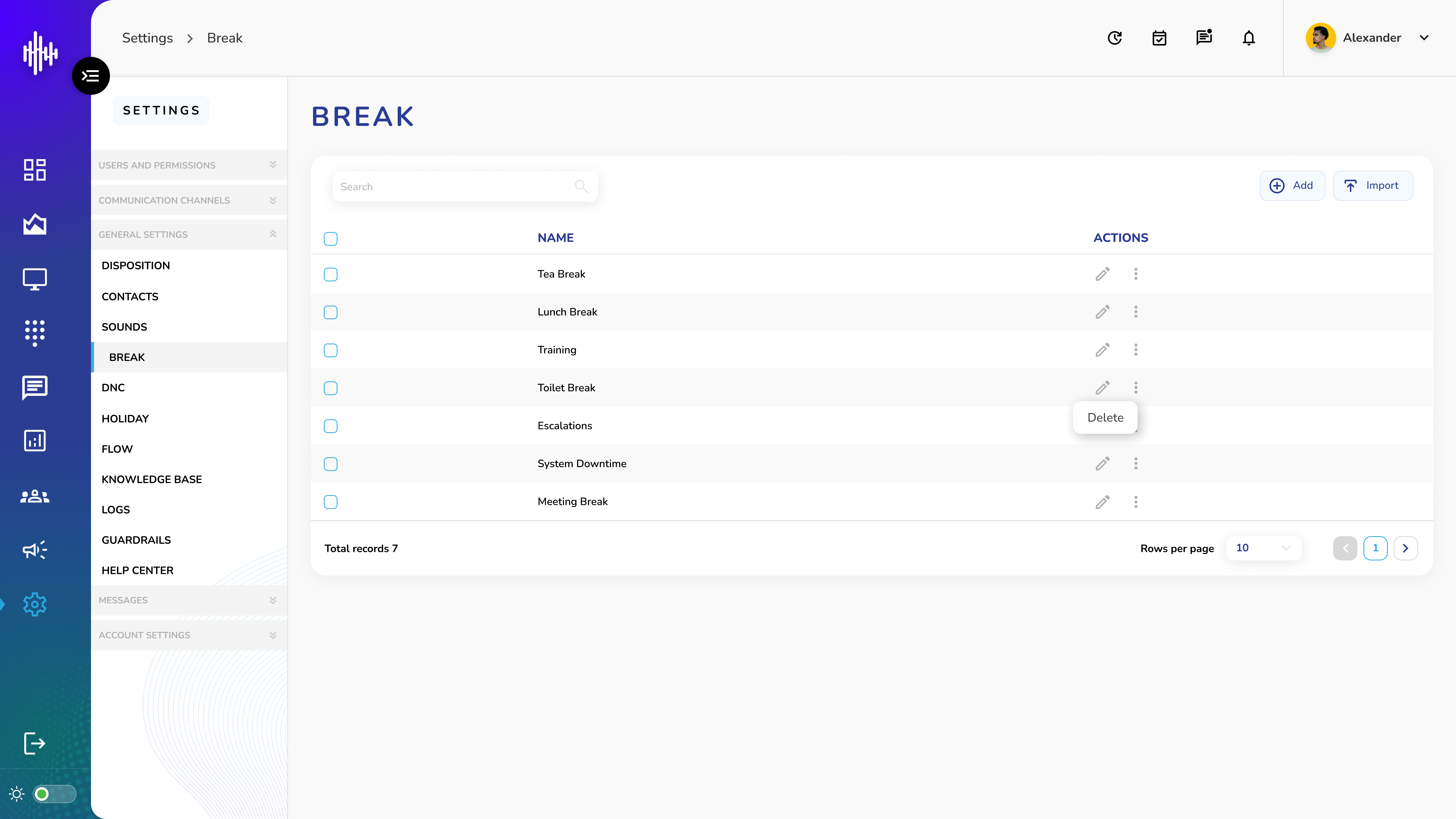Edit the System Downtime row
This screenshot has height=819, width=1456.
1102,464
